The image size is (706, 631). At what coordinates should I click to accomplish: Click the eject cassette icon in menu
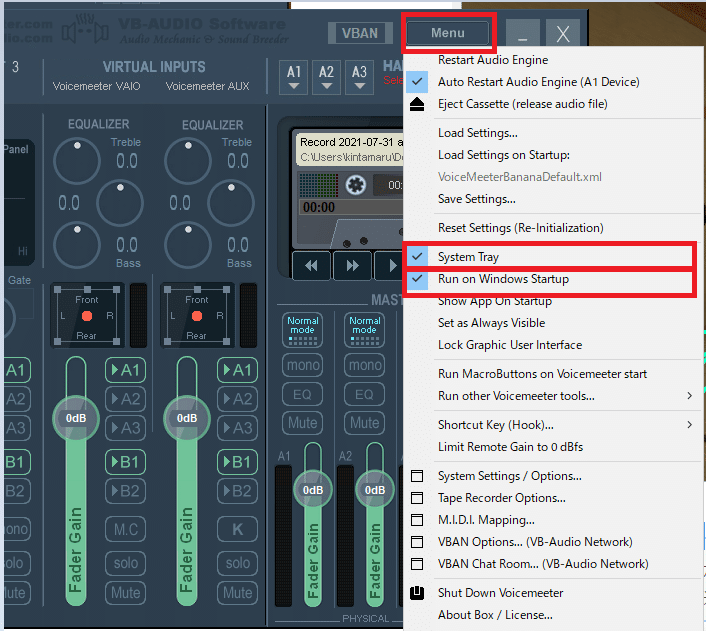(417, 104)
